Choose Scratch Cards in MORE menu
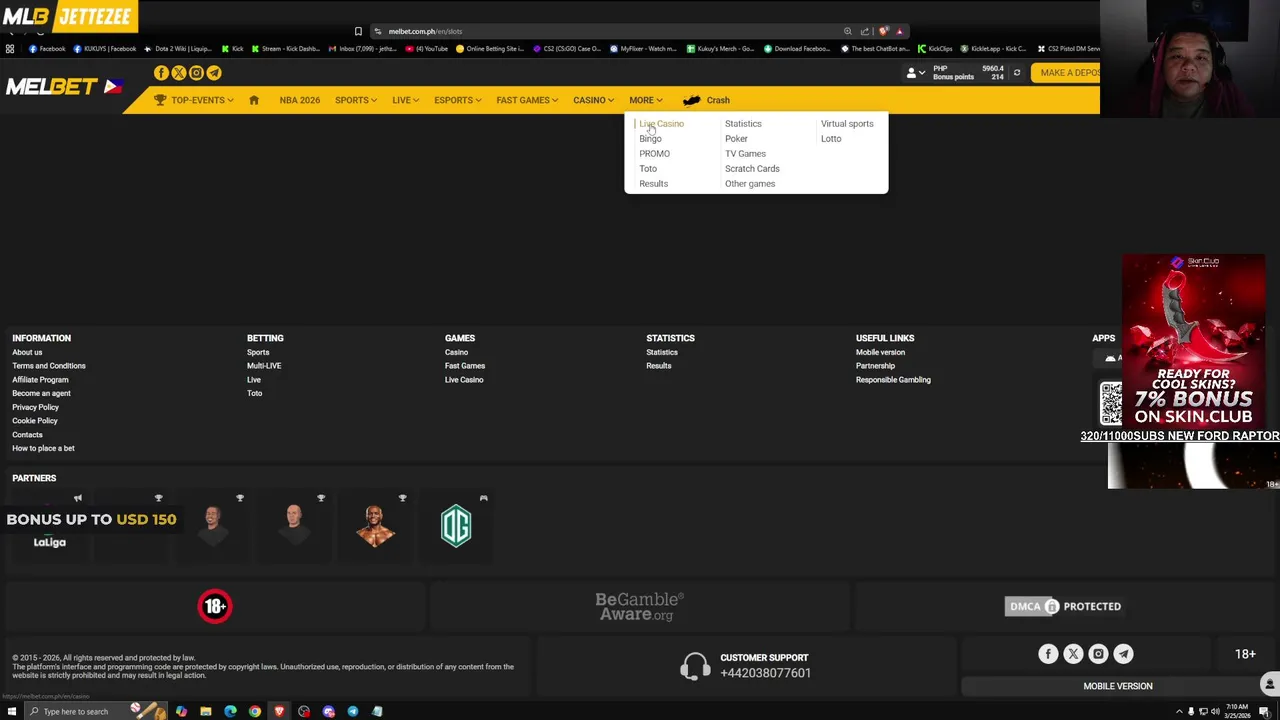Image resolution: width=1280 pixels, height=720 pixels. click(x=752, y=169)
